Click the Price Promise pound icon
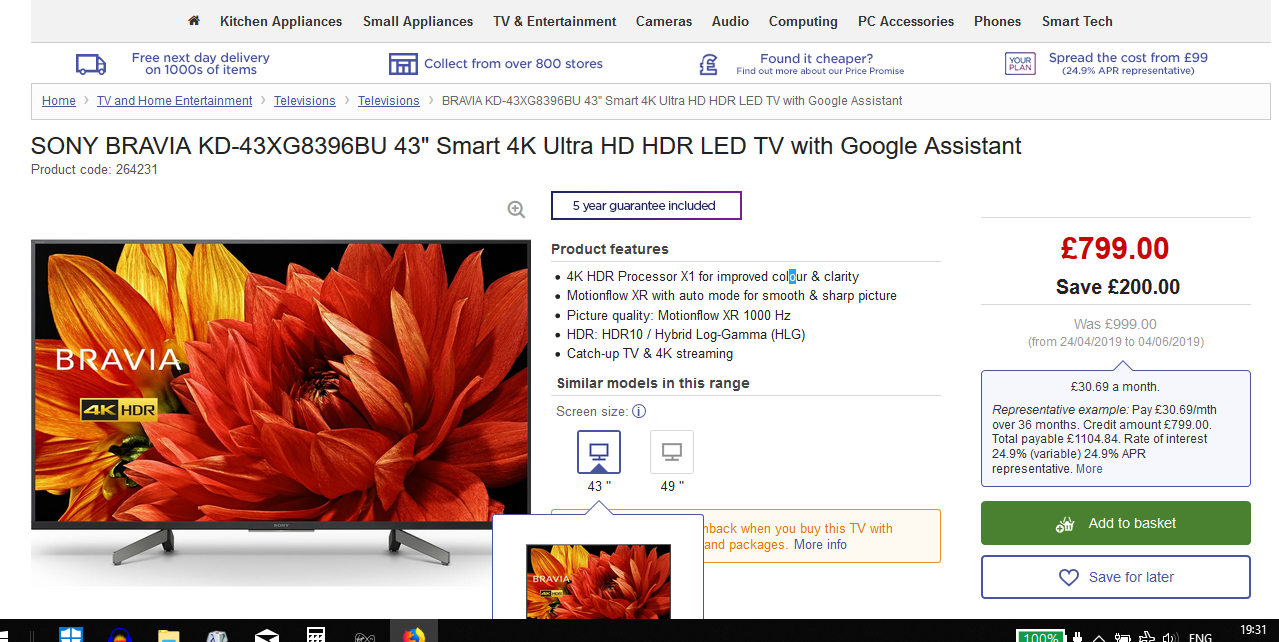 tap(708, 64)
